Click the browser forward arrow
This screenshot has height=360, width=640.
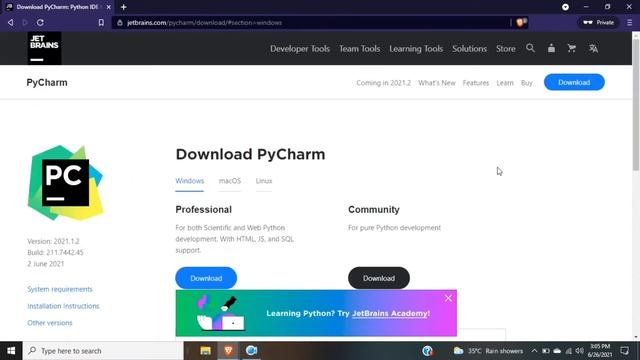[25, 22]
